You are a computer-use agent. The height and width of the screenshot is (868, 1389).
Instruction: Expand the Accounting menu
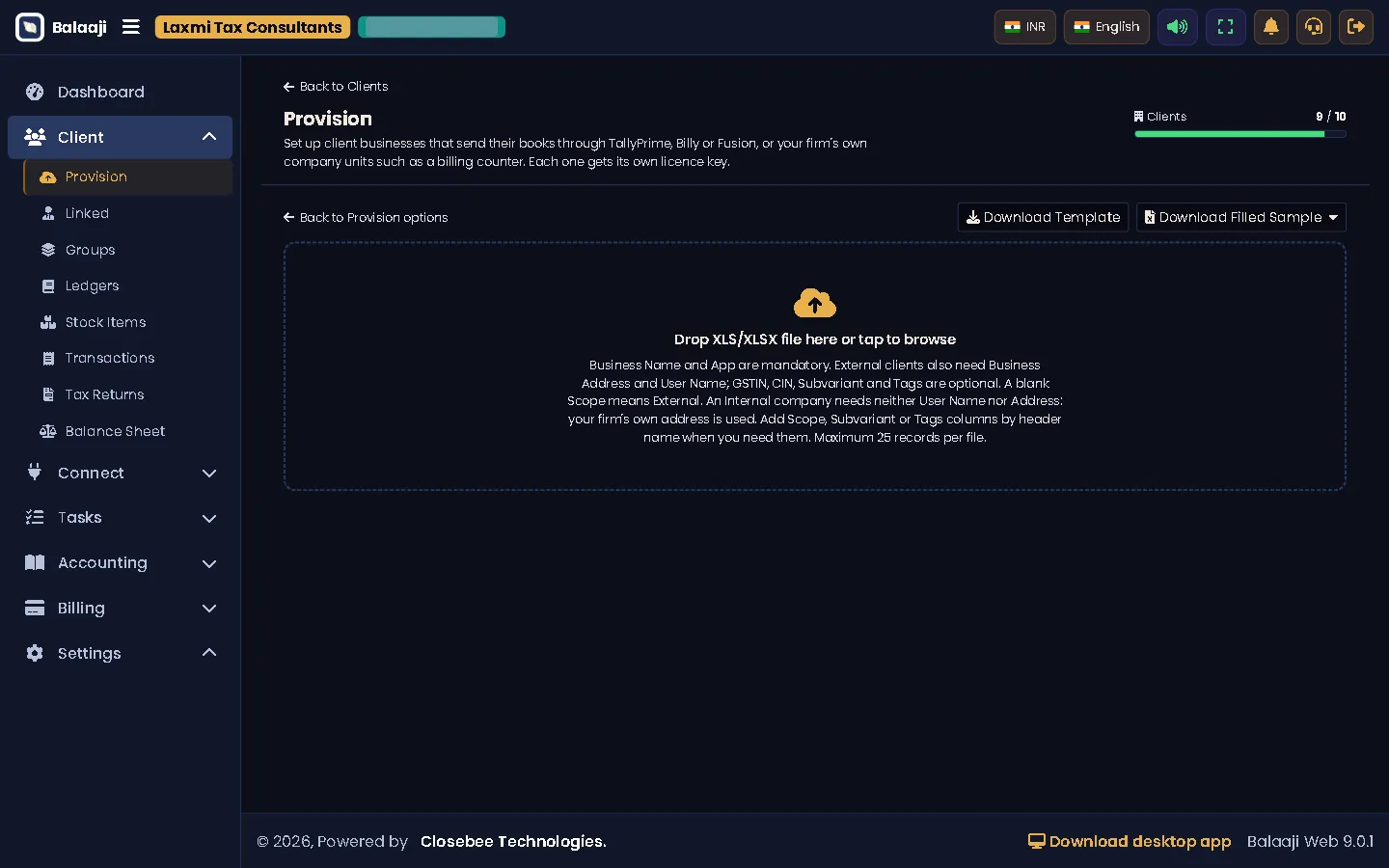coord(120,563)
